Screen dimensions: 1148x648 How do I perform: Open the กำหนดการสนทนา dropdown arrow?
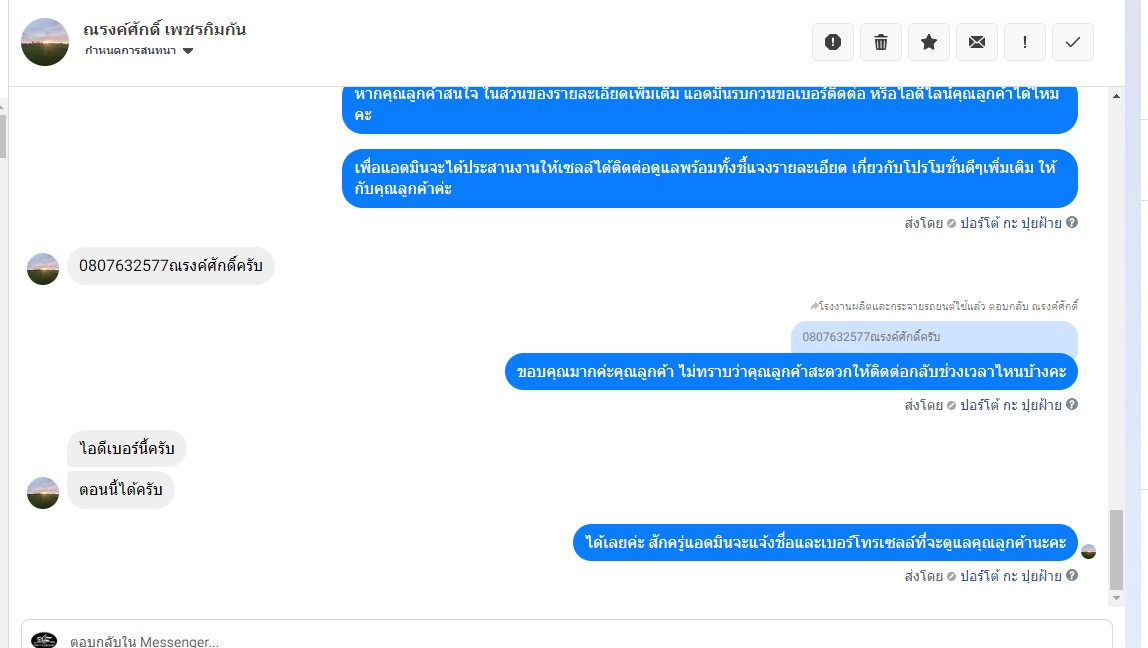tap(188, 51)
